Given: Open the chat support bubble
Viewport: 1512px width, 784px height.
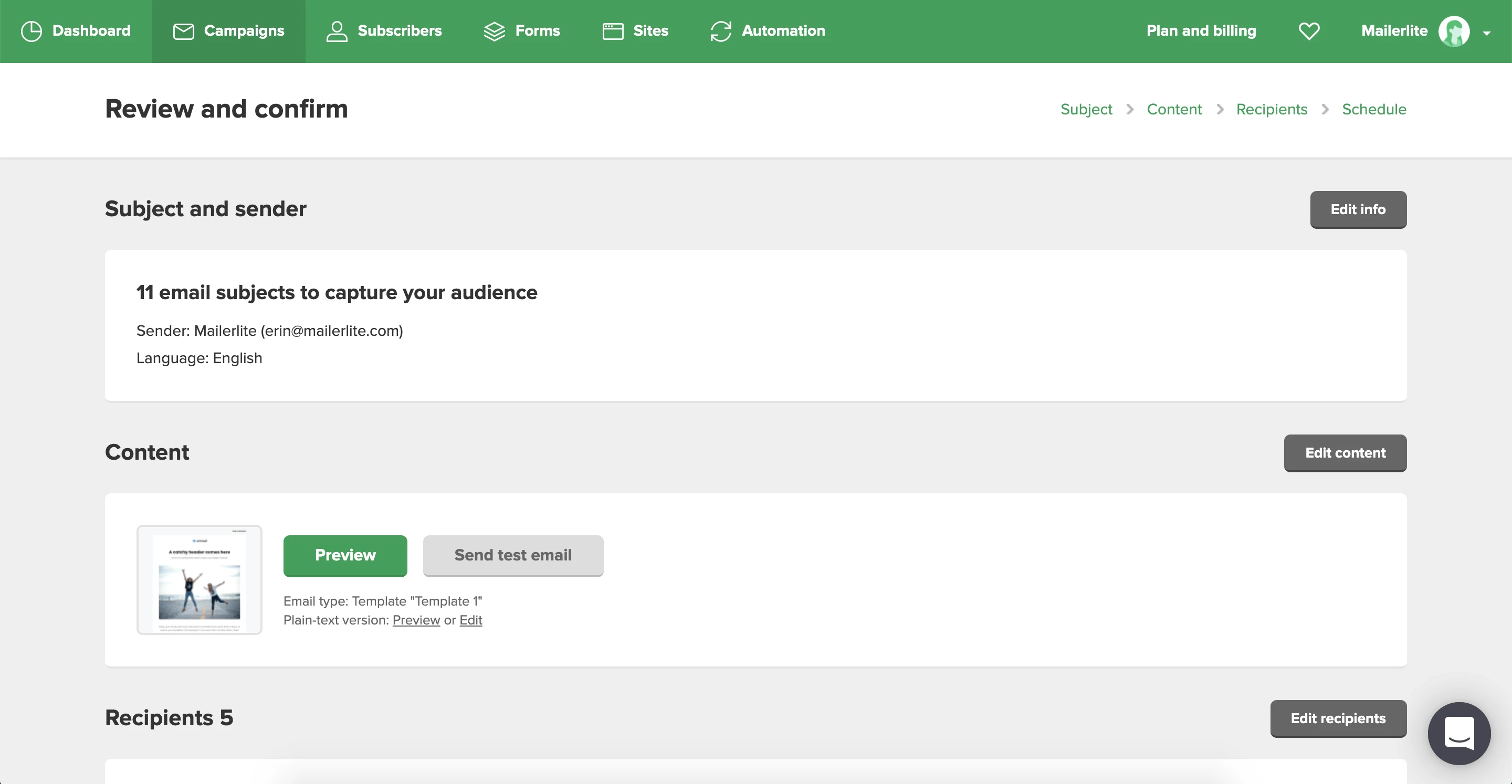Looking at the screenshot, I should coord(1458,733).
